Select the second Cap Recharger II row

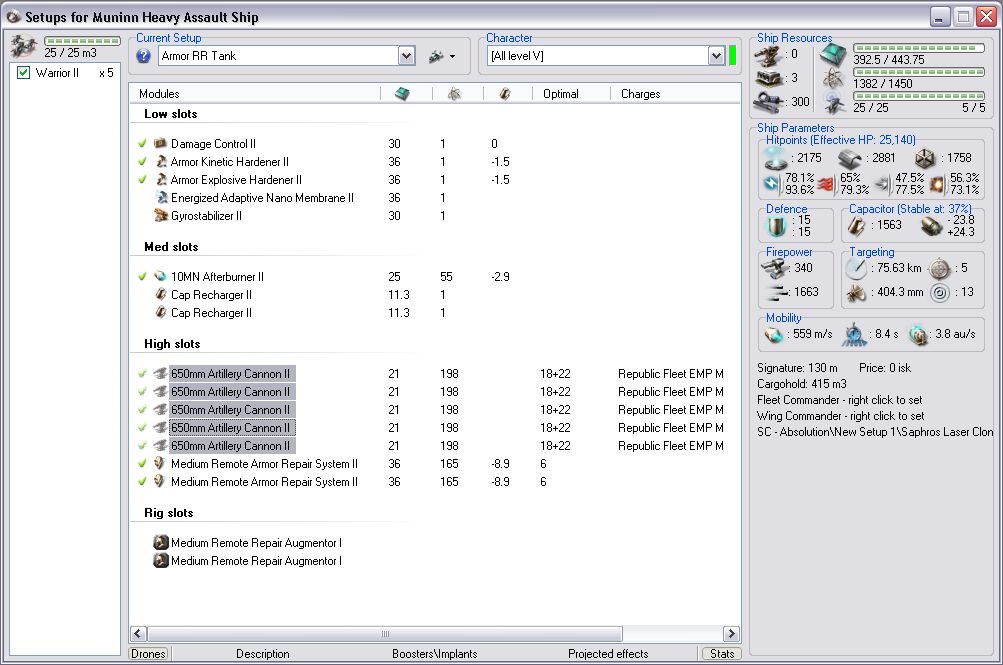click(435, 313)
